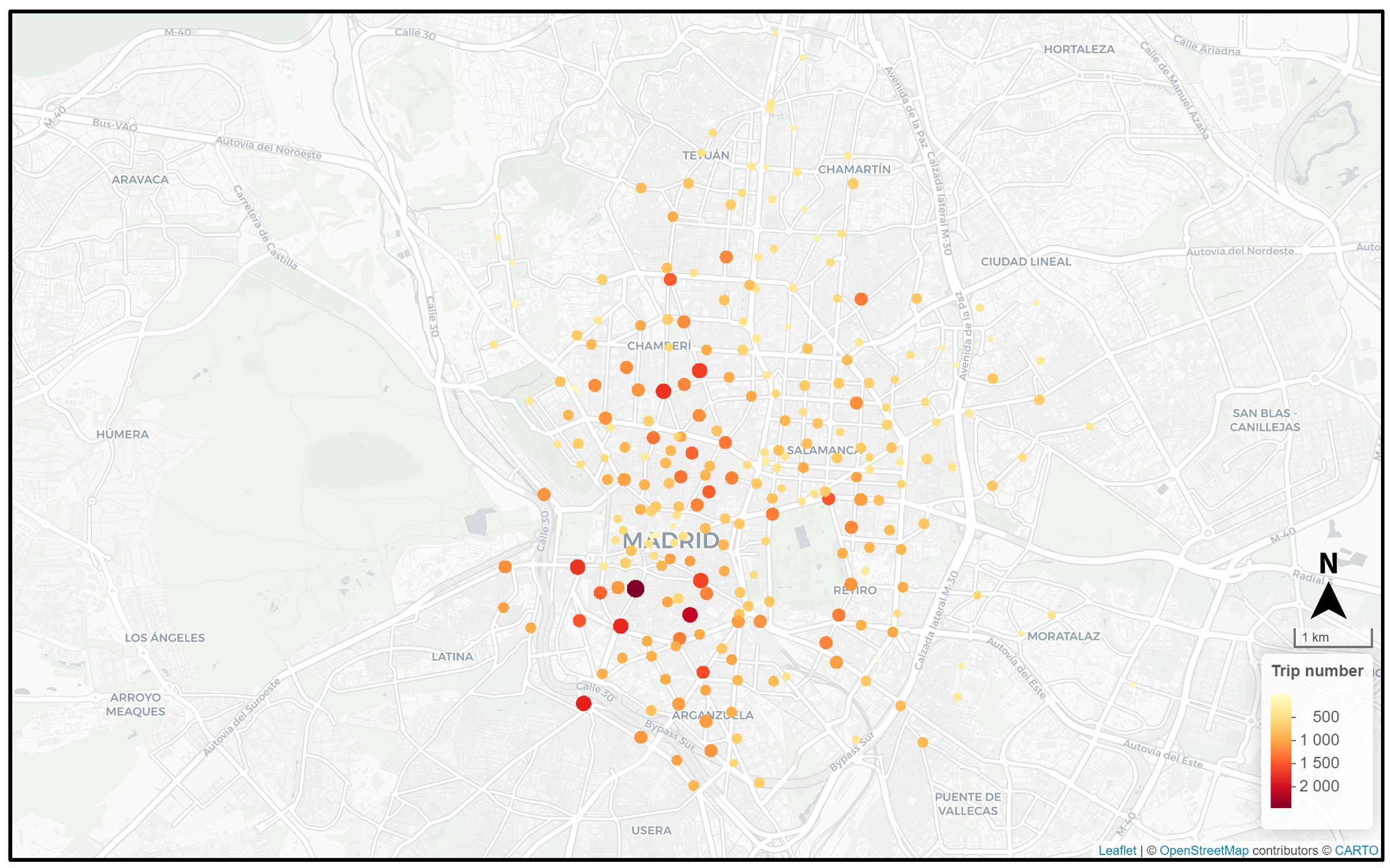Click the CIUDAD LINEAL district label

click(x=1026, y=262)
